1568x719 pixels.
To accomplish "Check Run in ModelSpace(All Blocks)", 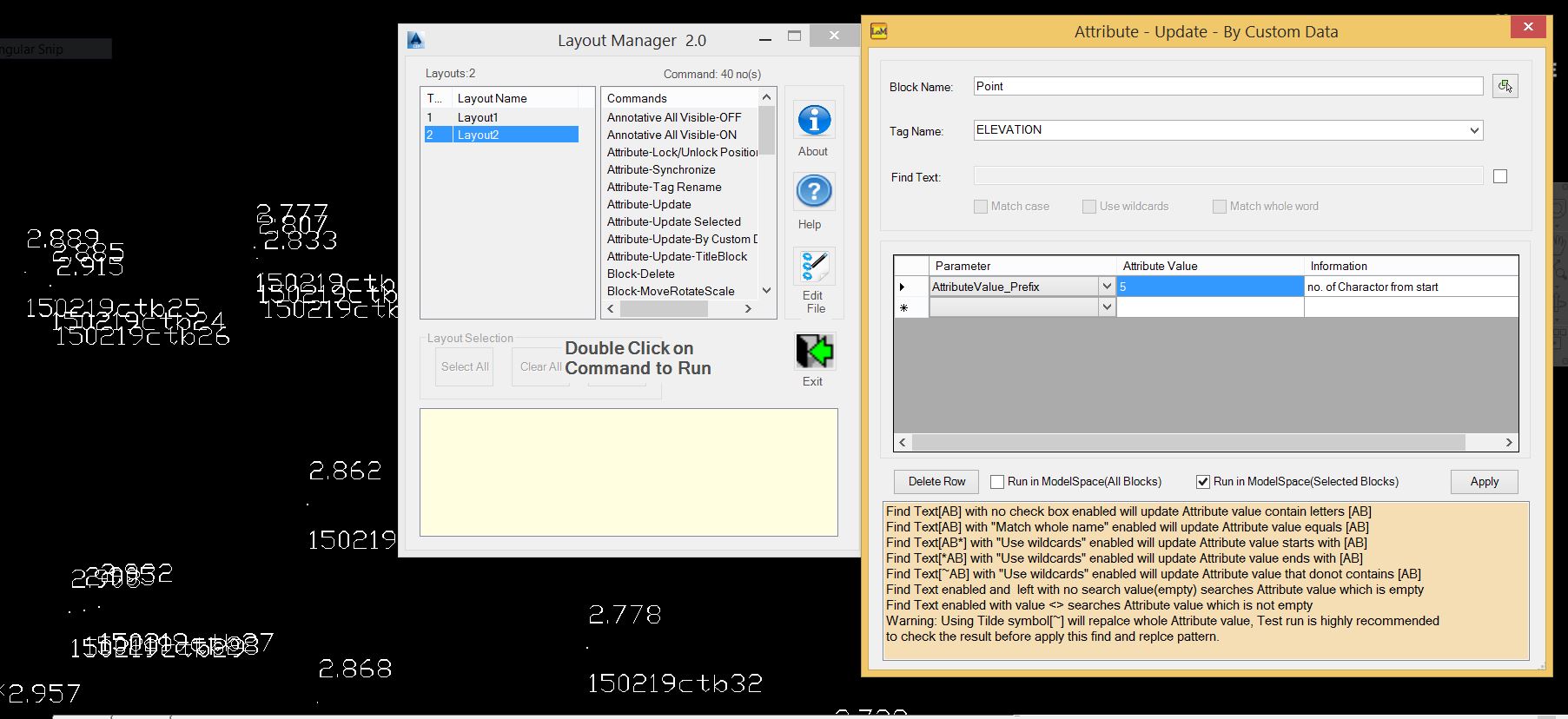I will 997,481.
